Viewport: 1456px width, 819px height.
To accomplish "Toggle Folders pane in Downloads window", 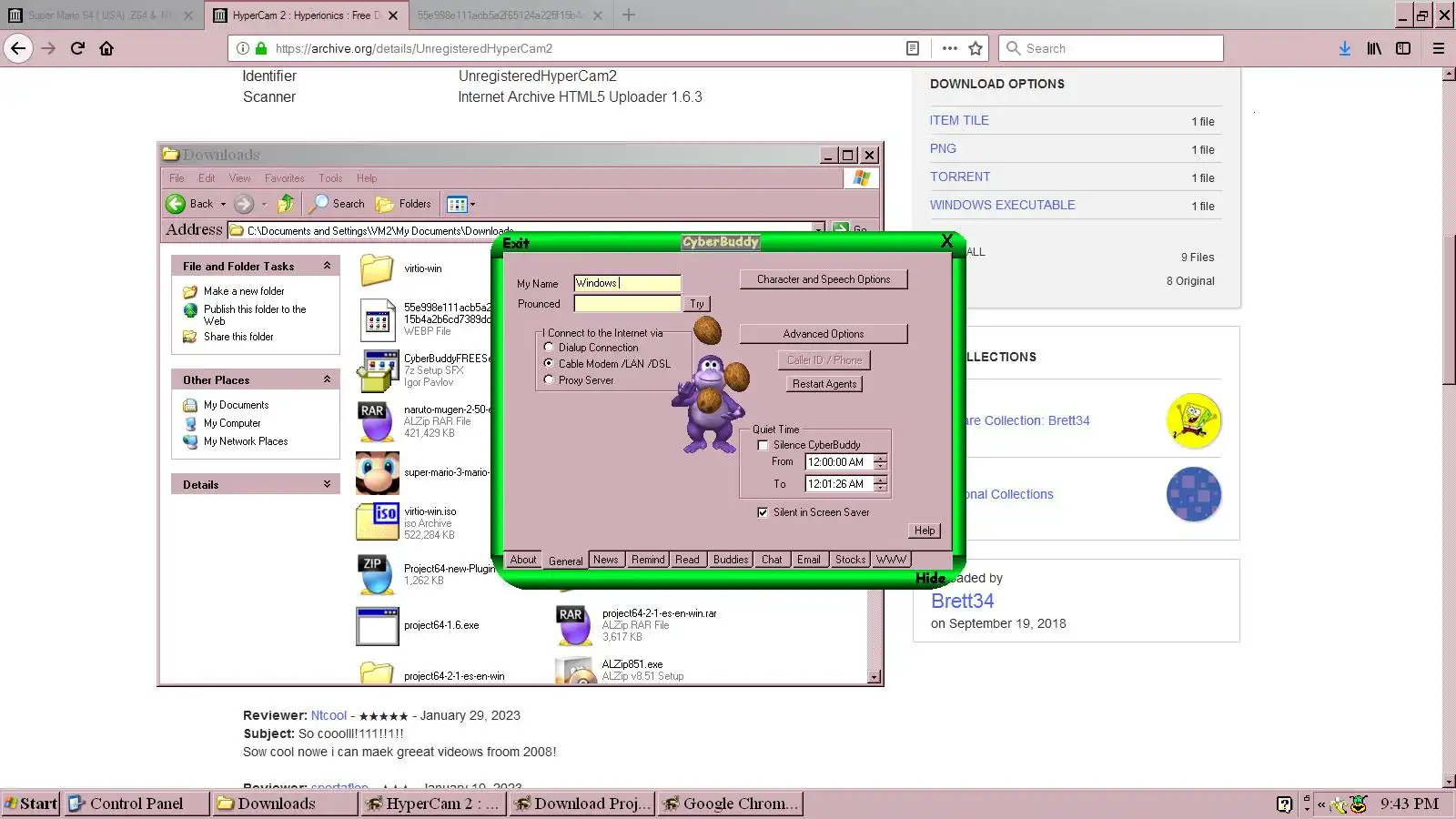I will (403, 204).
